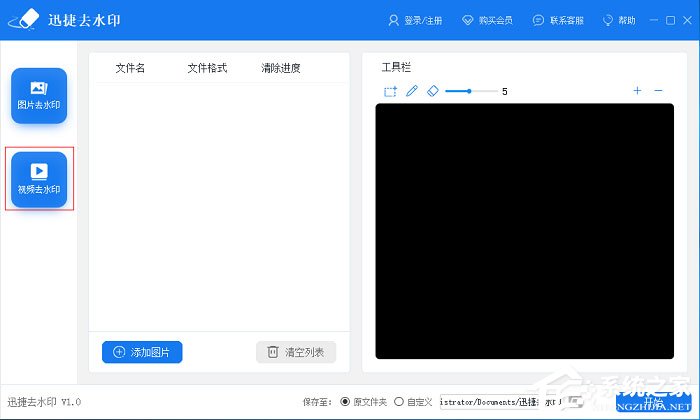Click the 清除进度 column header
This screenshot has height=420, width=700.
(280, 68)
